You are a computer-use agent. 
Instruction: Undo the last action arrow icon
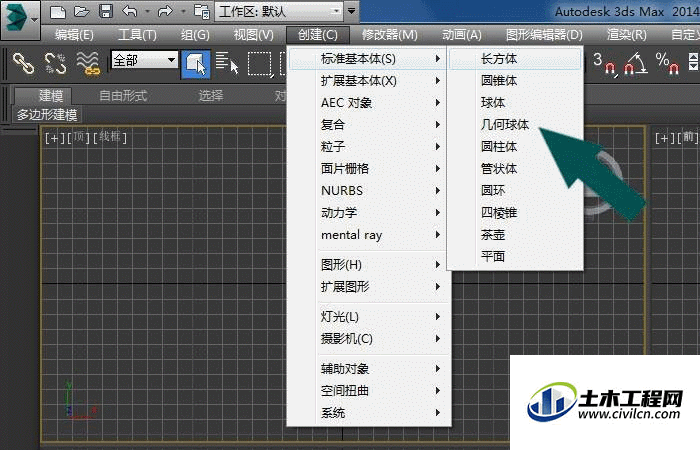pos(129,11)
